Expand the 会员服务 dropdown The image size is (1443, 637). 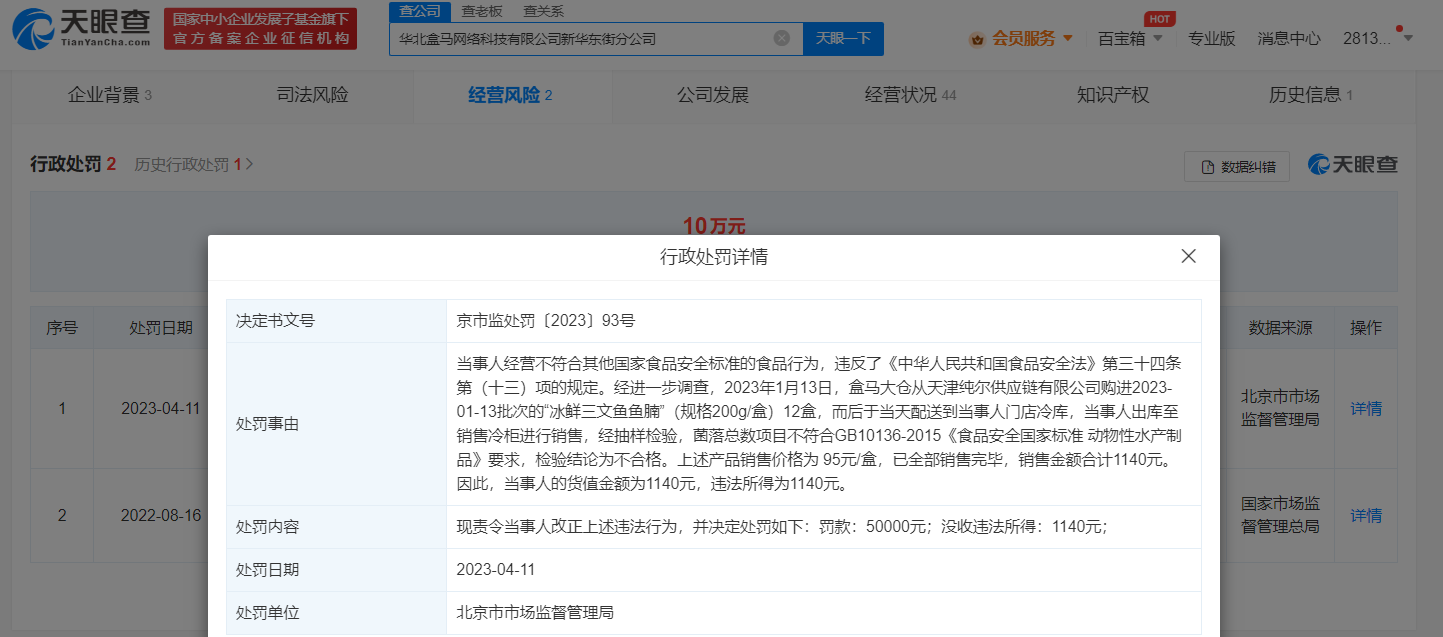click(1067, 39)
